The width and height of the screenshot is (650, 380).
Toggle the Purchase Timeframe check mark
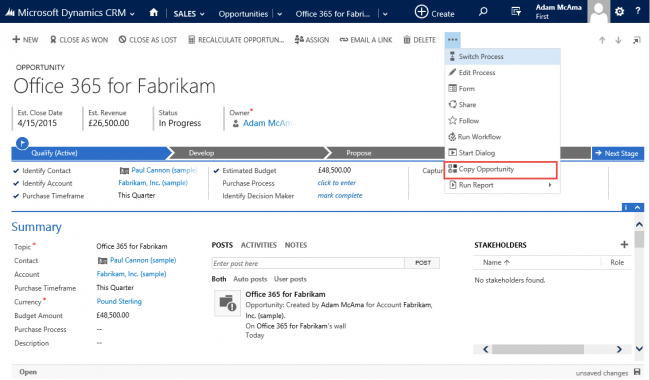pyautogui.click(x=16, y=196)
